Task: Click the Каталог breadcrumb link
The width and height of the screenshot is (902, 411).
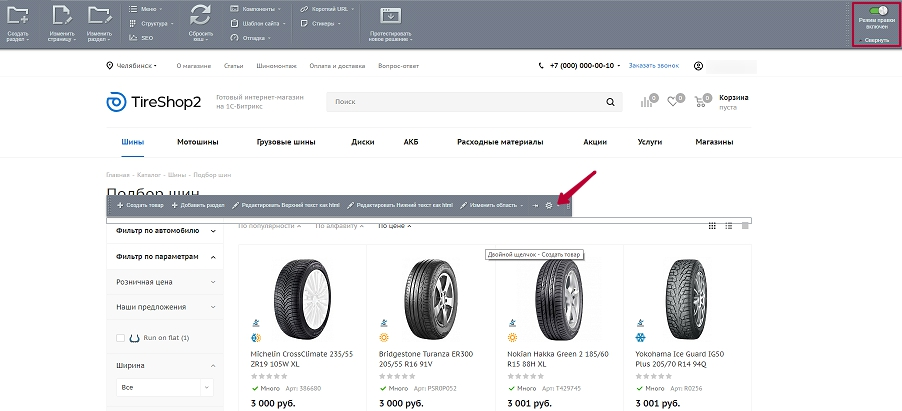Action: click(148, 175)
